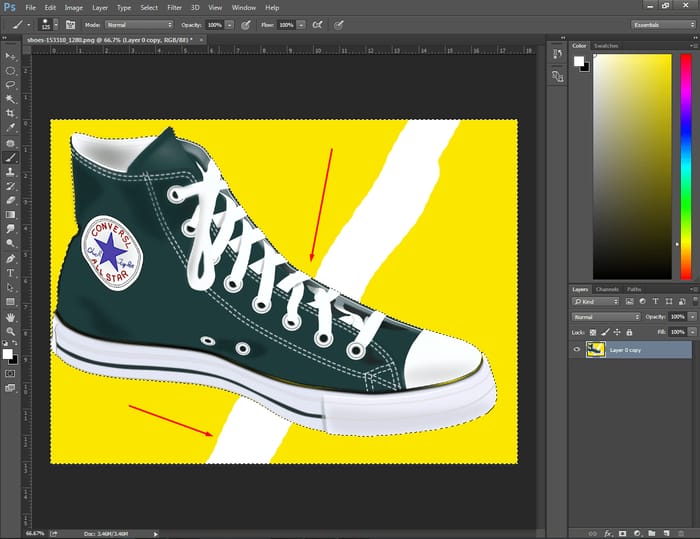Select the History Brush tool
700x539 pixels.
[10, 186]
